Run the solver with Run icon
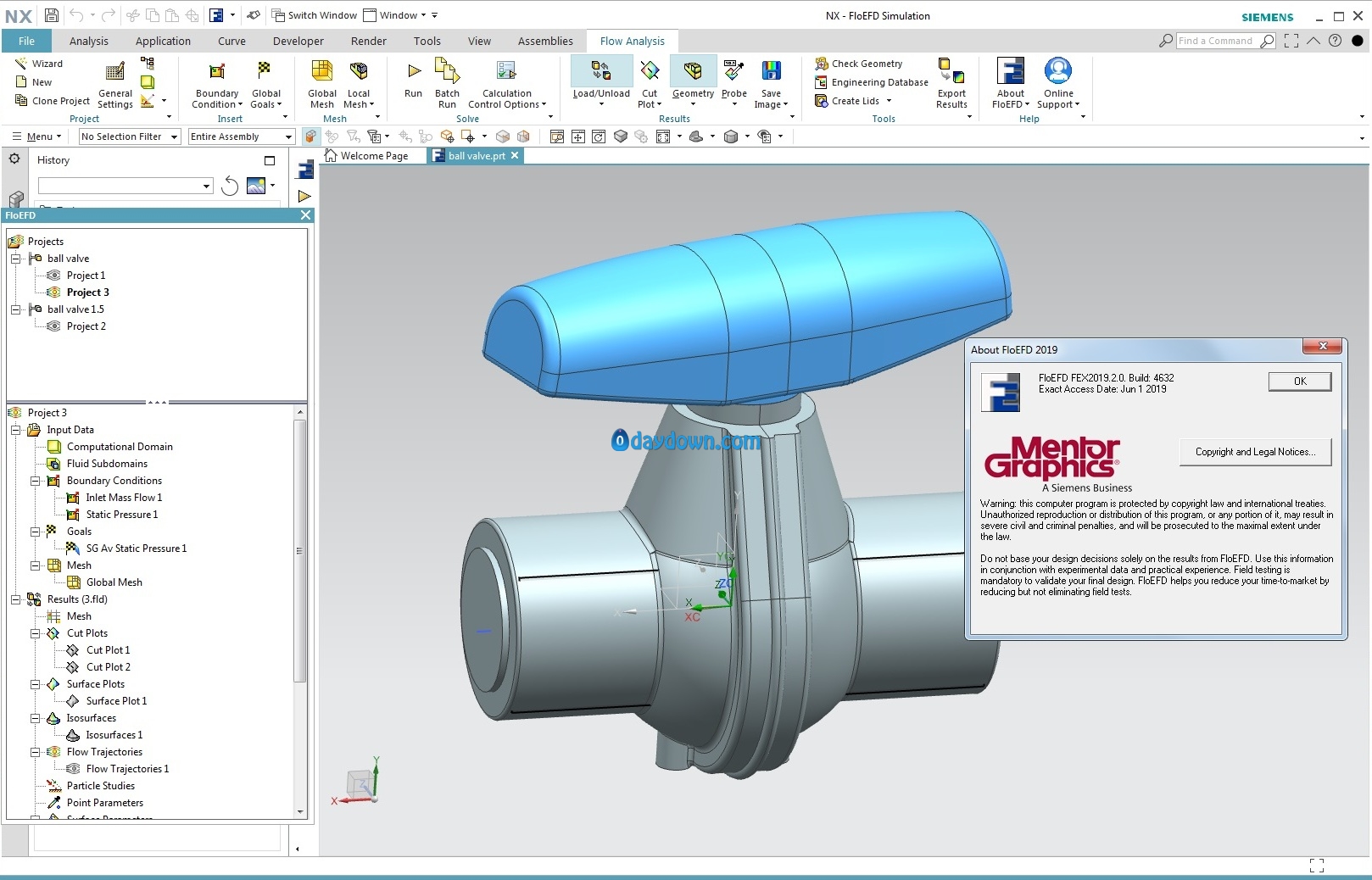The width and height of the screenshot is (1372, 880). point(414,79)
